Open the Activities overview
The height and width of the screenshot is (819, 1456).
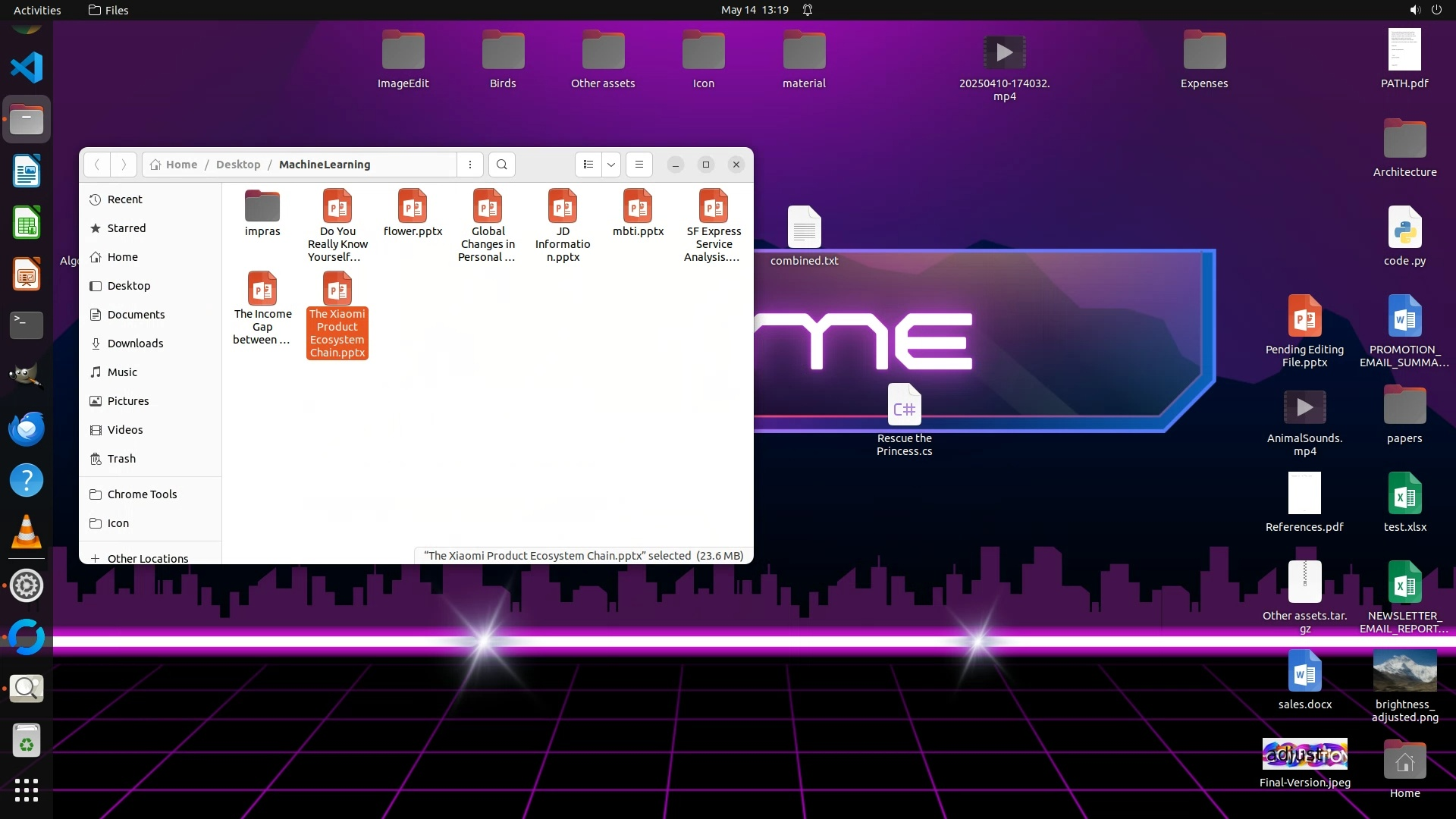pos(37,10)
